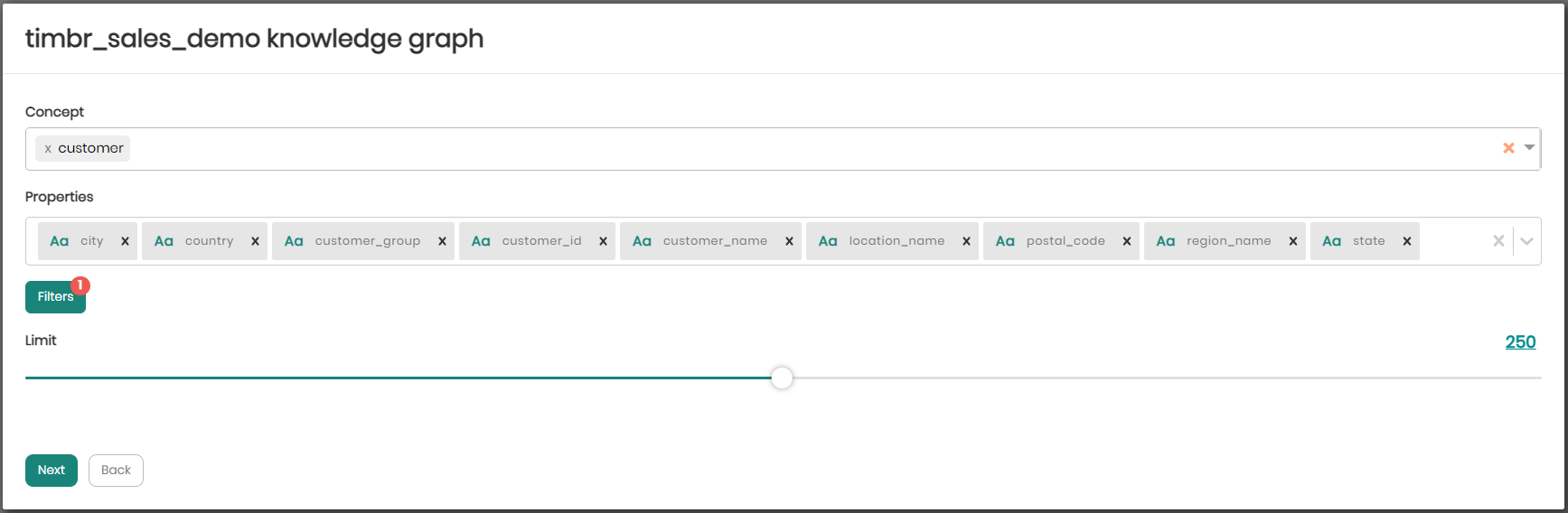Screen dimensions: 1568x513
Task: Click the customer_name property label
Action: [715, 241]
